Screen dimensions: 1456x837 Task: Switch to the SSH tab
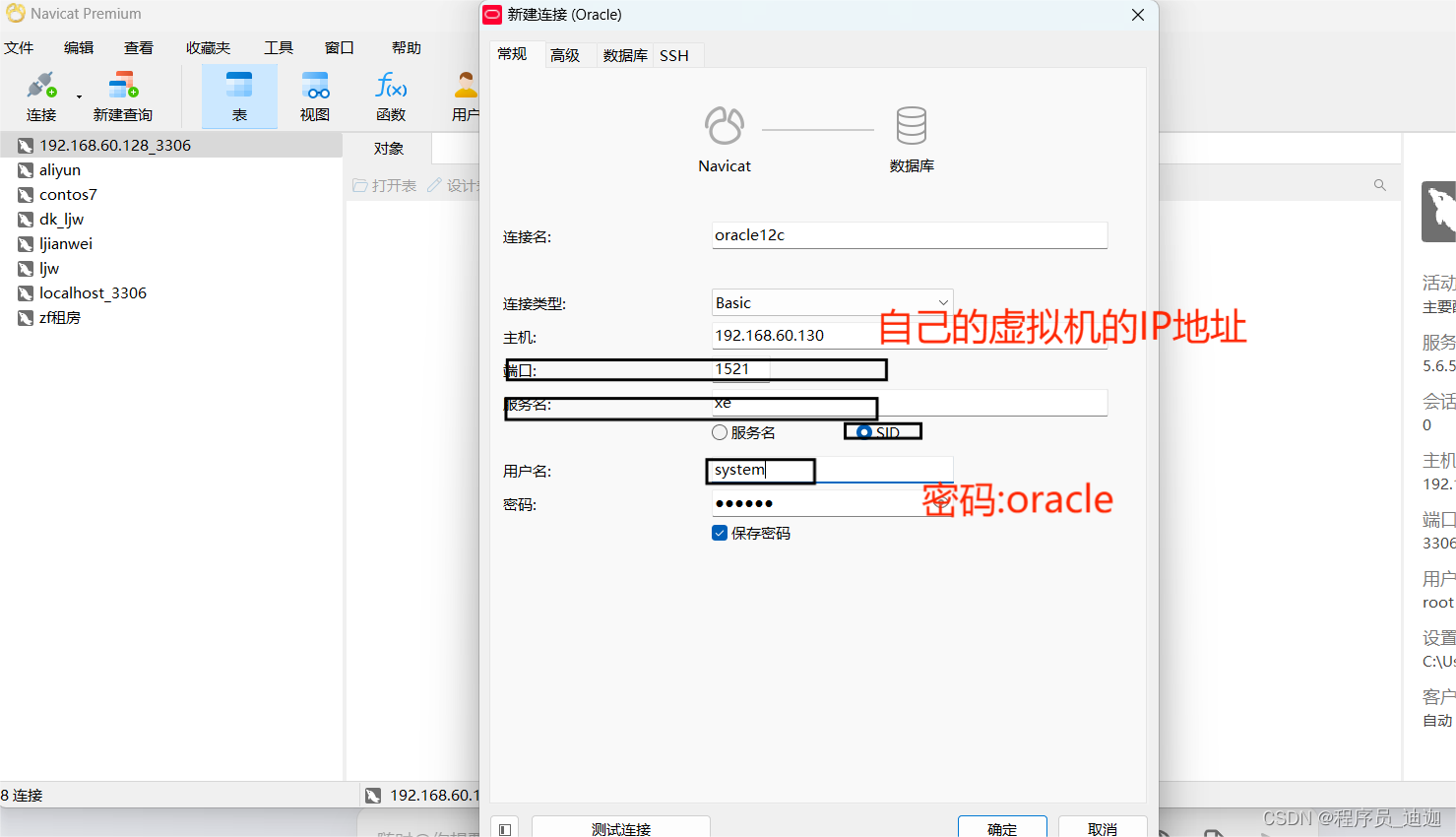[x=674, y=55]
